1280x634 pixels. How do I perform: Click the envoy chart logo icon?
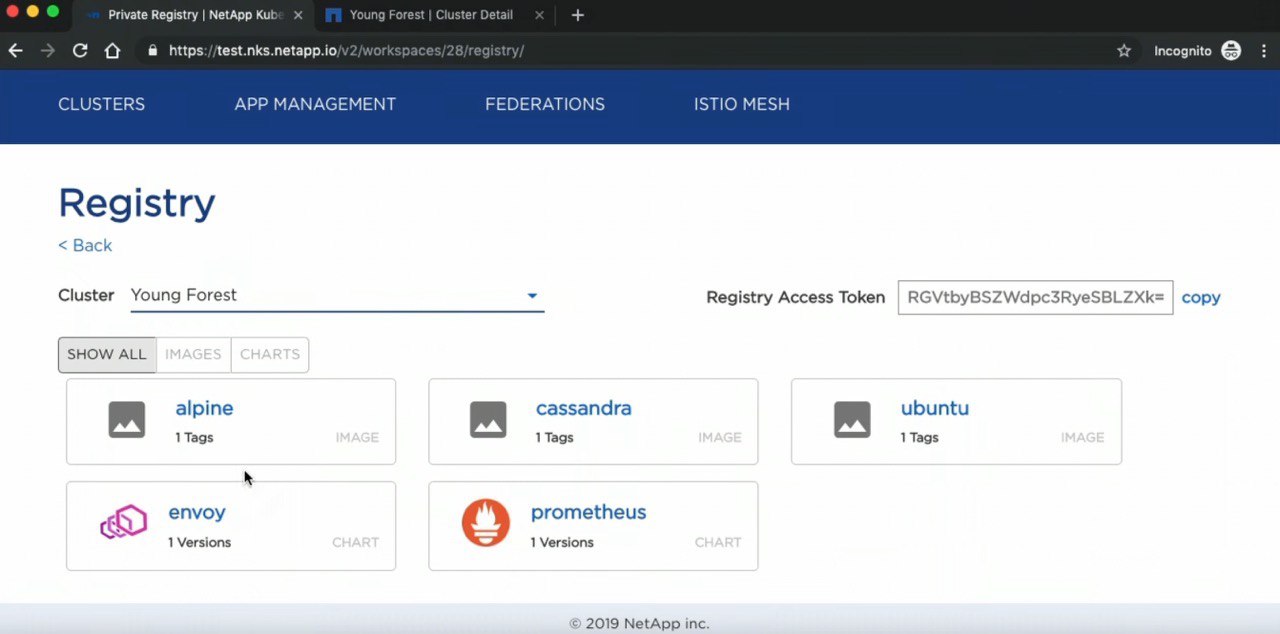click(x=124, y=523)
